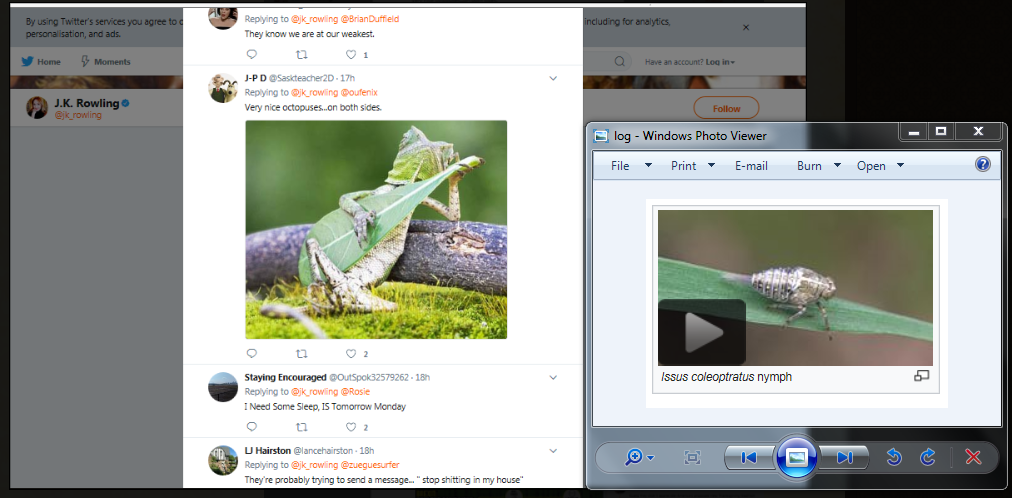Viewport: 1012px width, 498px height.
Task: Open LJ Hairston's profile avatar
Action: click(223, 460)
